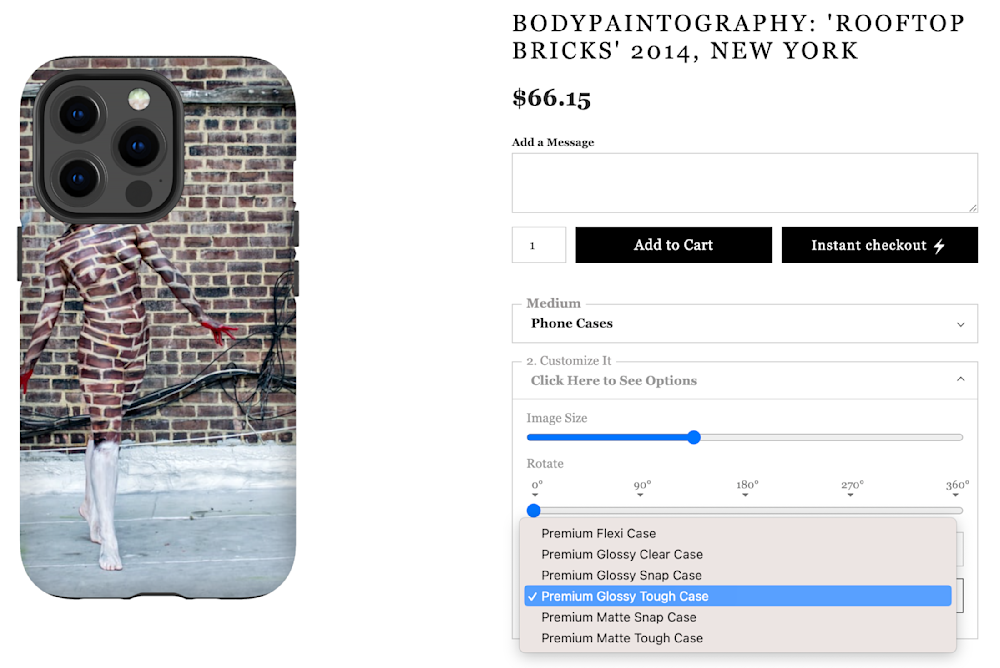Choose Premium Glossy Snap Case

point(621,576)
